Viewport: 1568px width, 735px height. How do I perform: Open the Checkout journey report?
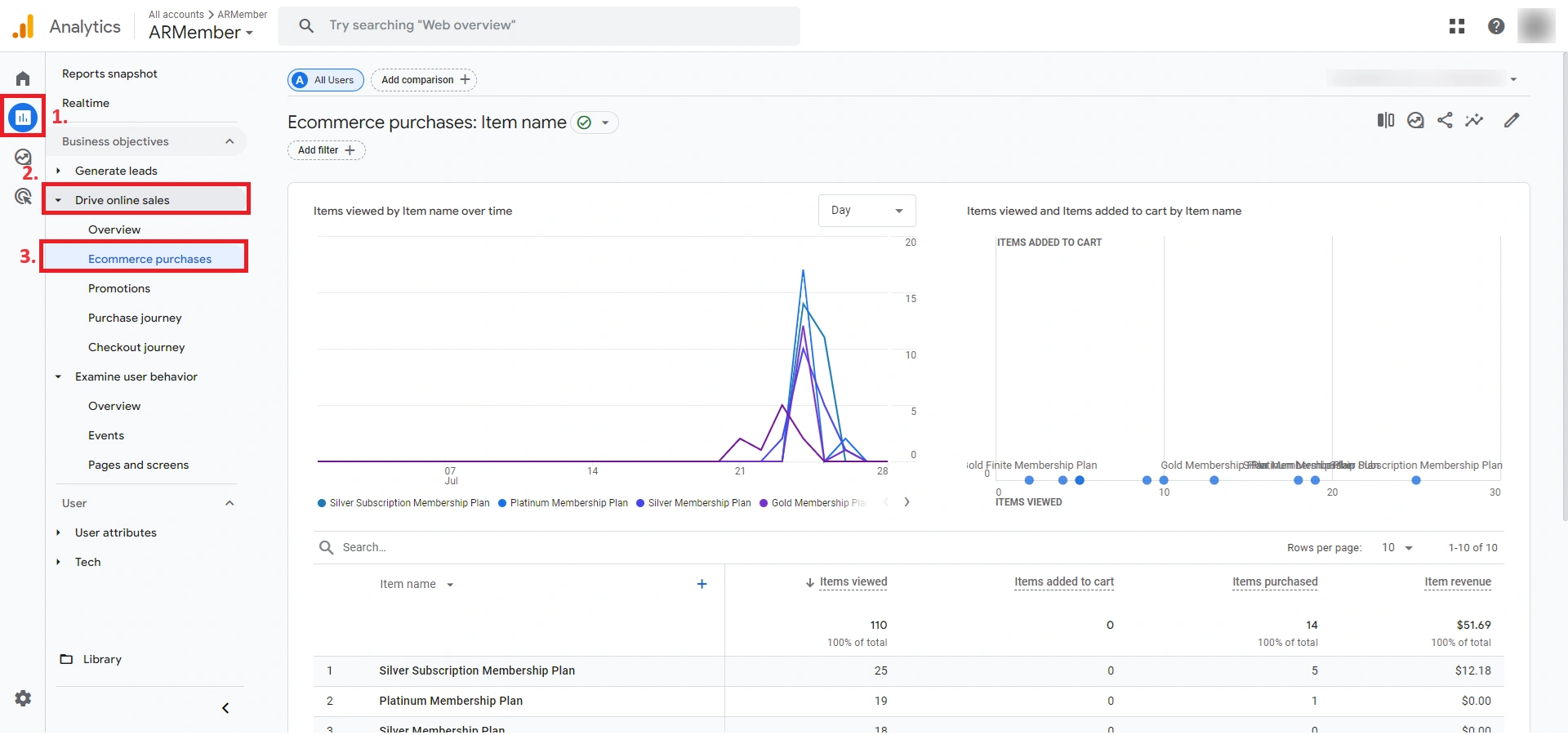click(x=136, y=347)
